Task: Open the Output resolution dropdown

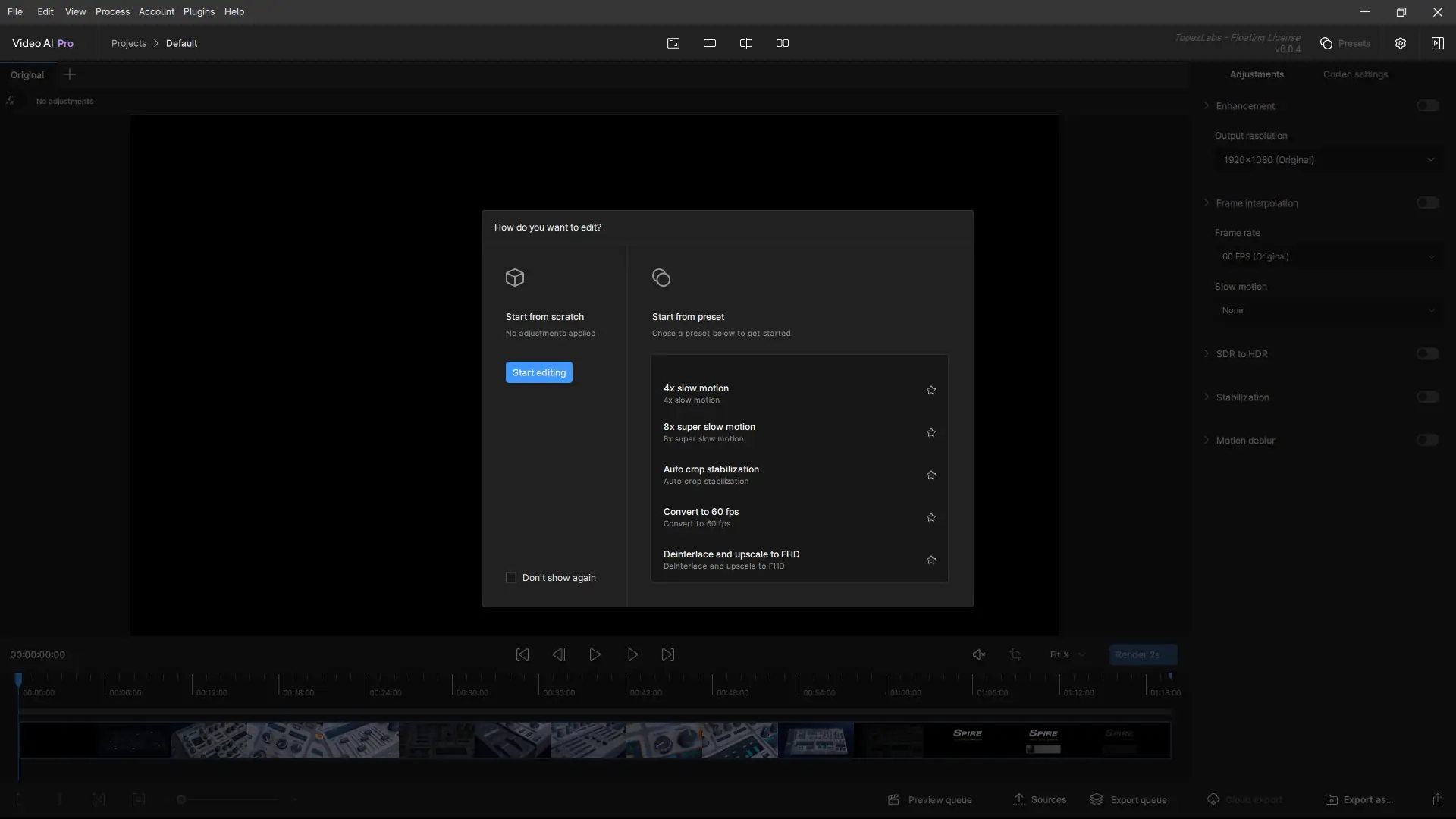Action: [1329, 160]
